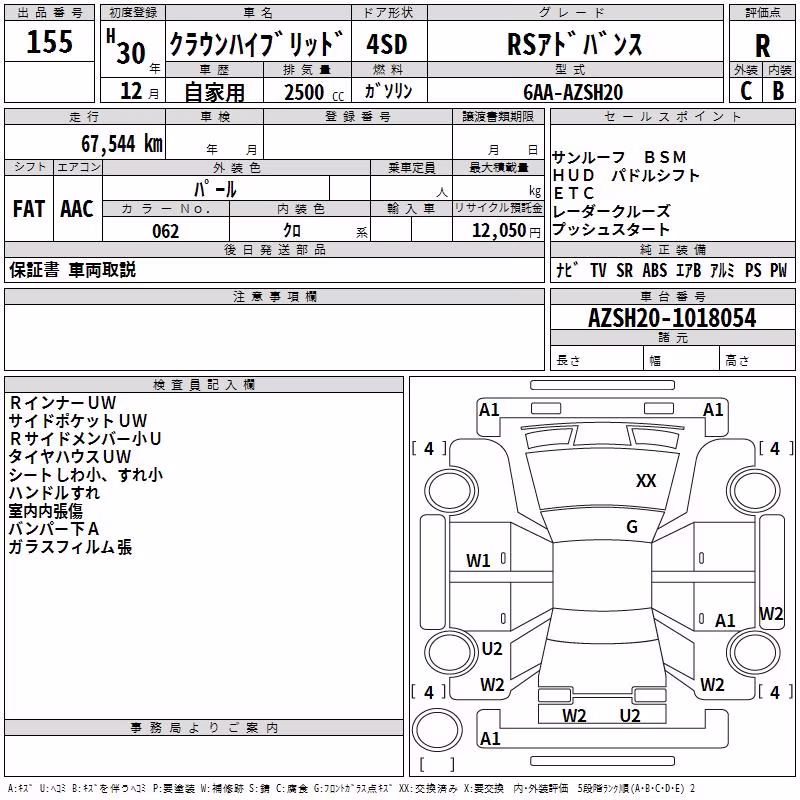Click the rating legend line at bottom
Viewport: 800px width, 800px height.
pyautogui.click(x=352, y=788)
